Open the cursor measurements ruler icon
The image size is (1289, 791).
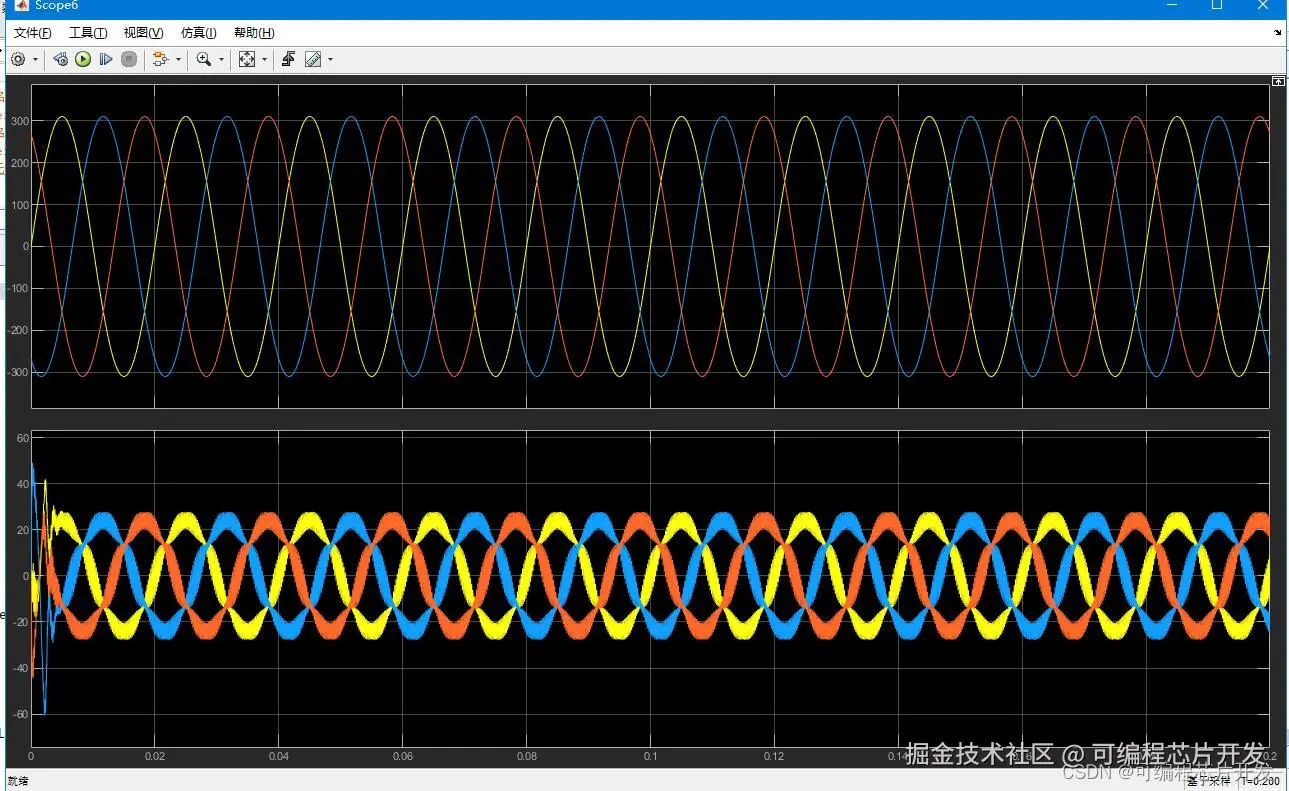click(313, 60)
